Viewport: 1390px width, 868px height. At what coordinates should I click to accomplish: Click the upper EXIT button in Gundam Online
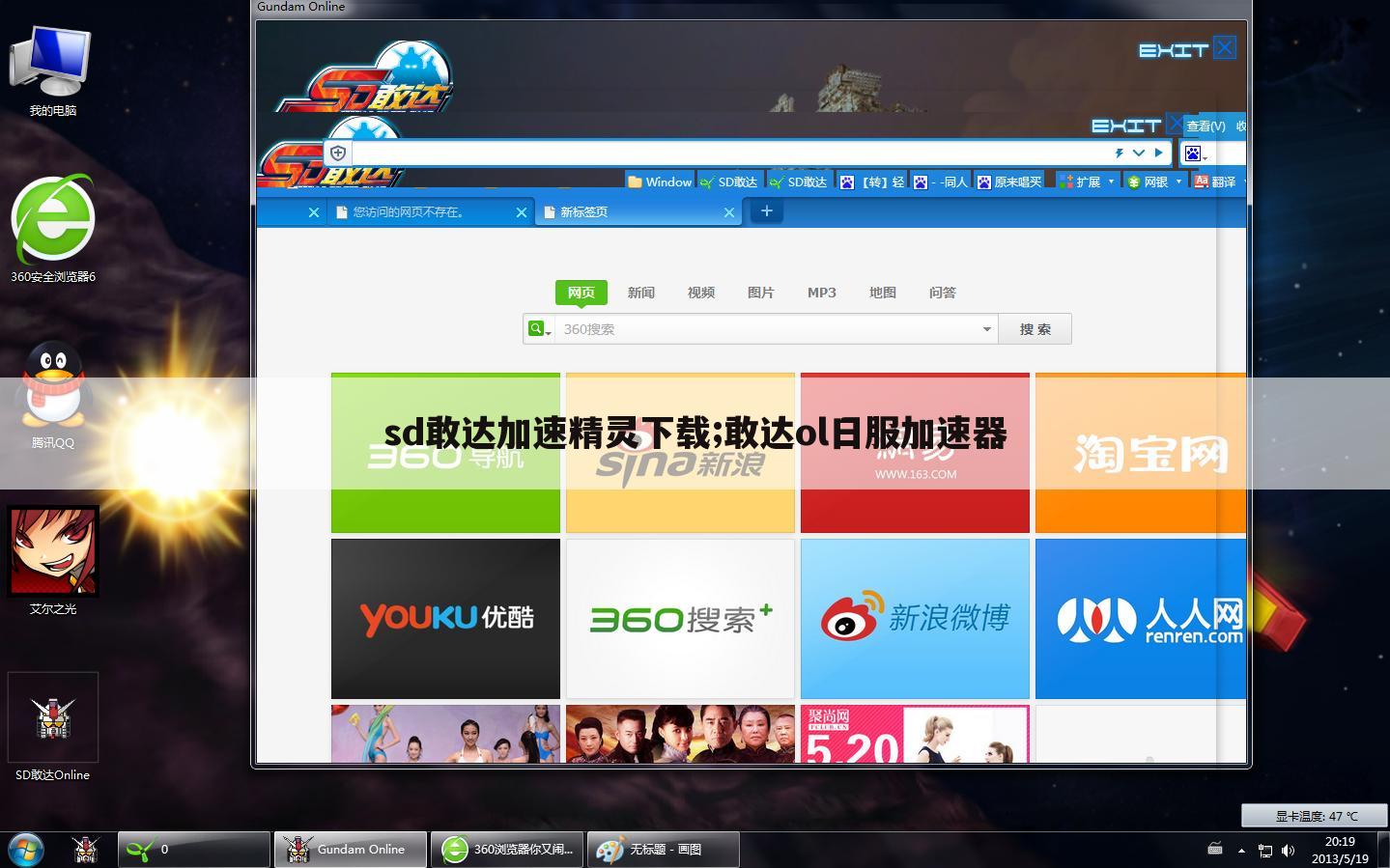[1187, 48]
